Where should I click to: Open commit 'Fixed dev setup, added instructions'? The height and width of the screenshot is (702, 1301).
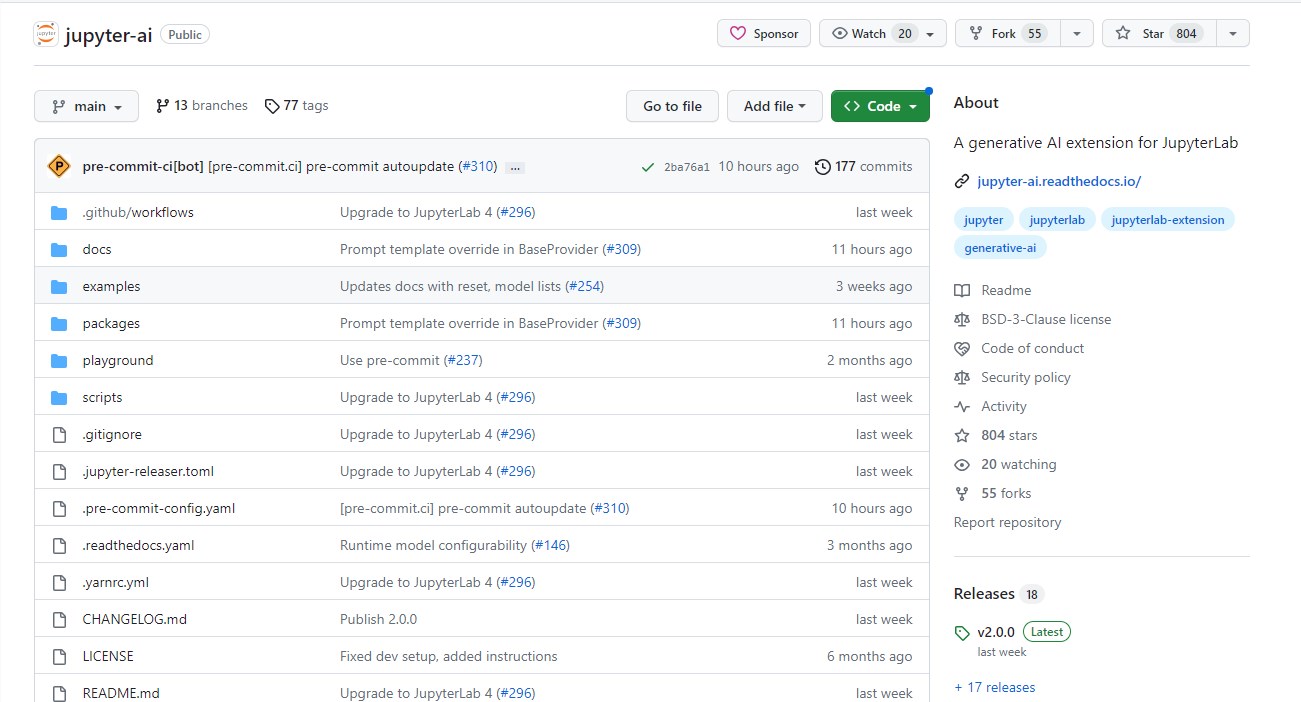pyautogui.click(x=449, y=656)
